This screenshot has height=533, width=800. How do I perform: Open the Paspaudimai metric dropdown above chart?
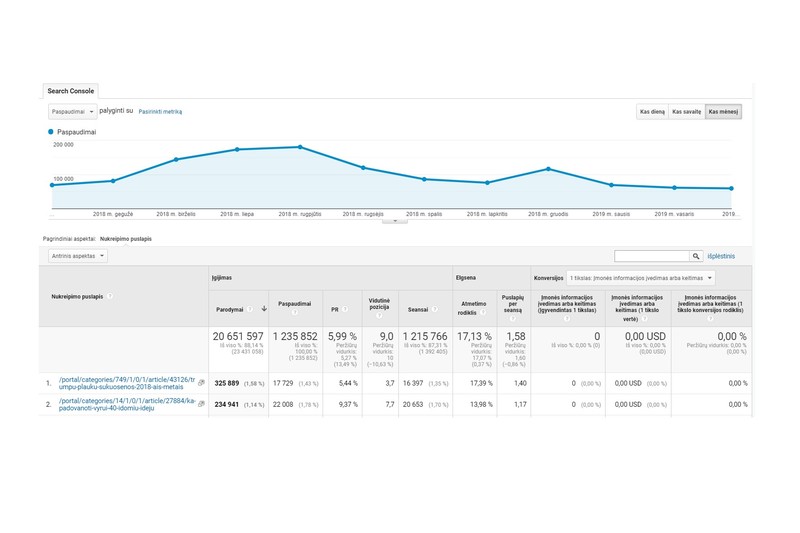(x=72, y=112)
